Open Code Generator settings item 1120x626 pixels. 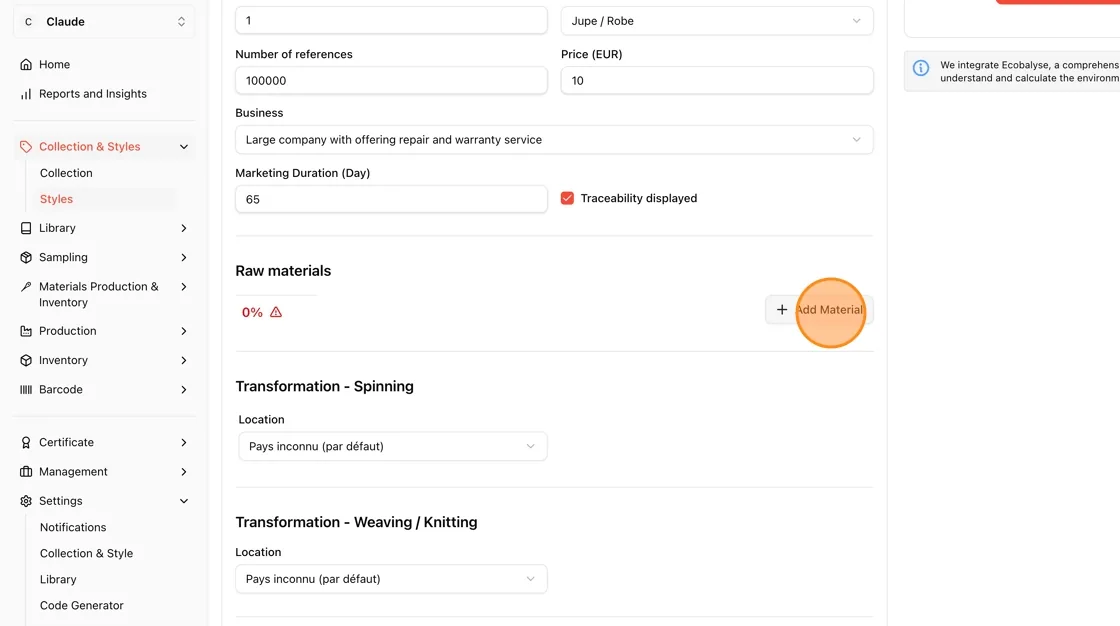[x=81, y=605]
